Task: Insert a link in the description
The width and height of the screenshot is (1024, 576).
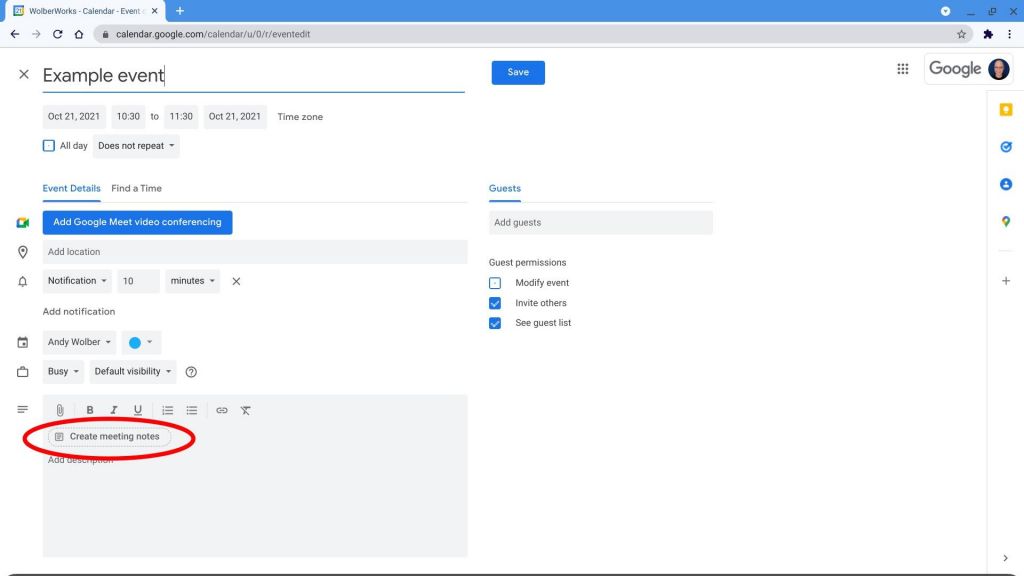Action: pos(221,410)
